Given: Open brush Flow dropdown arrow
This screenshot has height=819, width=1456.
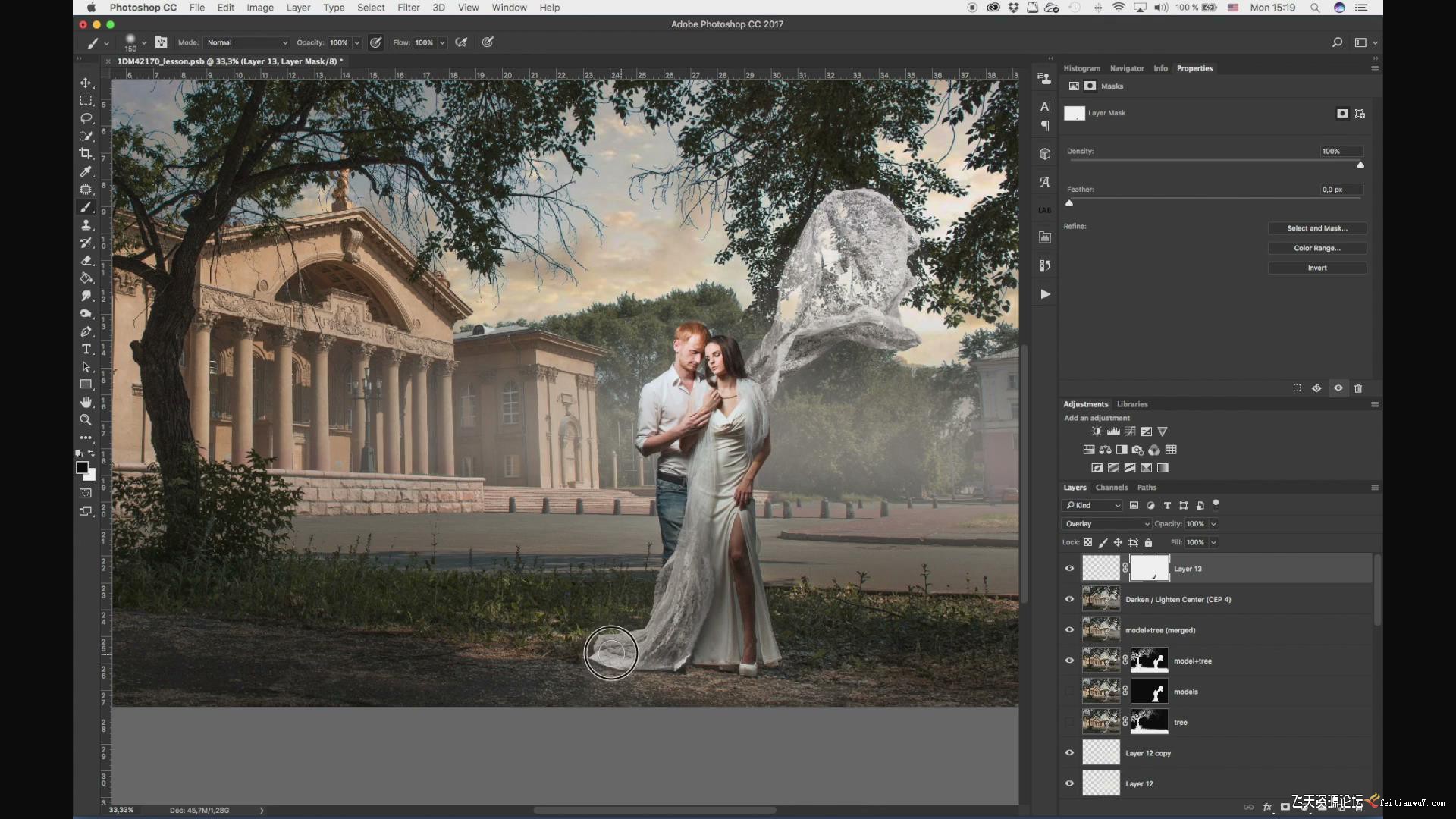Looking at the screenshot, I should 442,42.
